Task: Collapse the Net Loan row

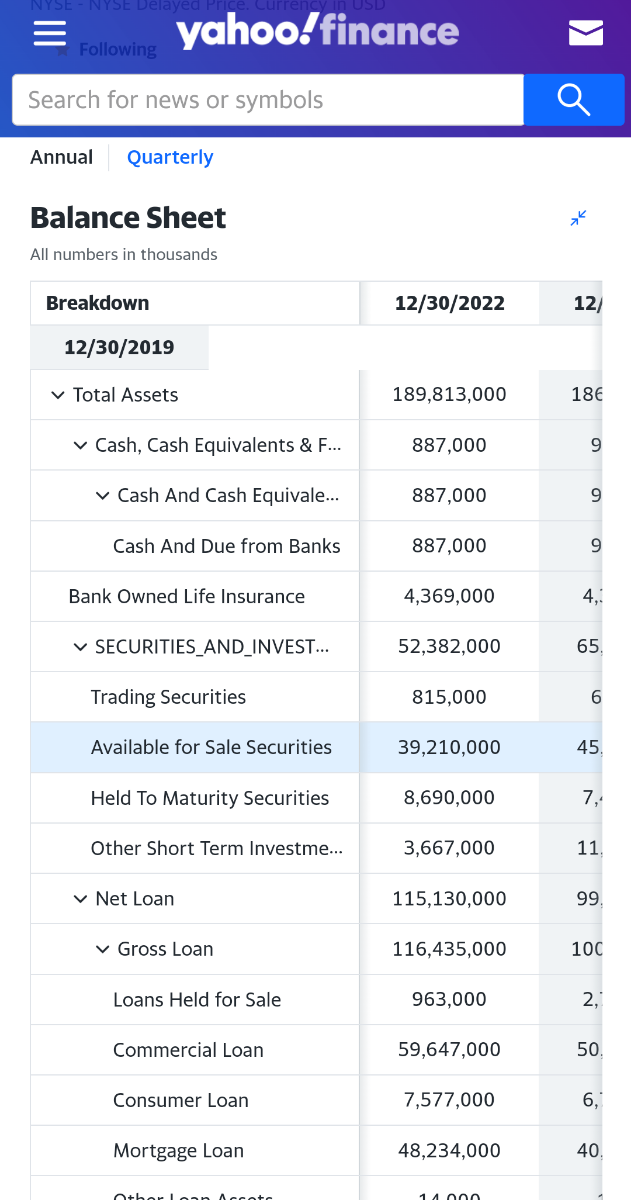Action: [80, 899]
